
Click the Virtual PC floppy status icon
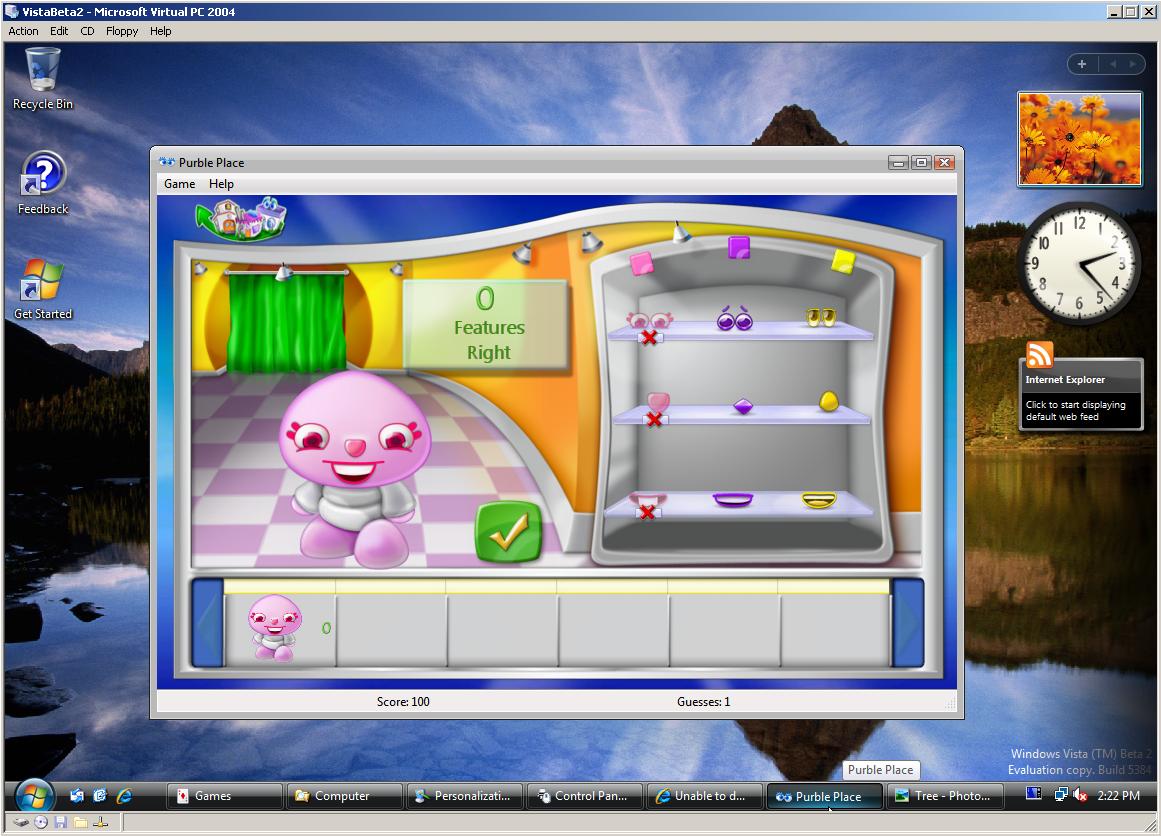(61, 822)
